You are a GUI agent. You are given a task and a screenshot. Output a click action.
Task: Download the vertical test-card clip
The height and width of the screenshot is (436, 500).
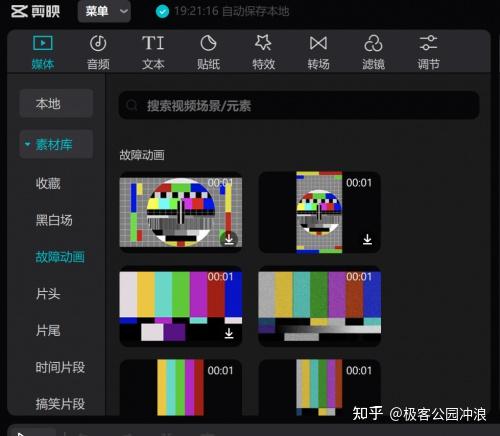pyautogui.click(x=367, y=239)
